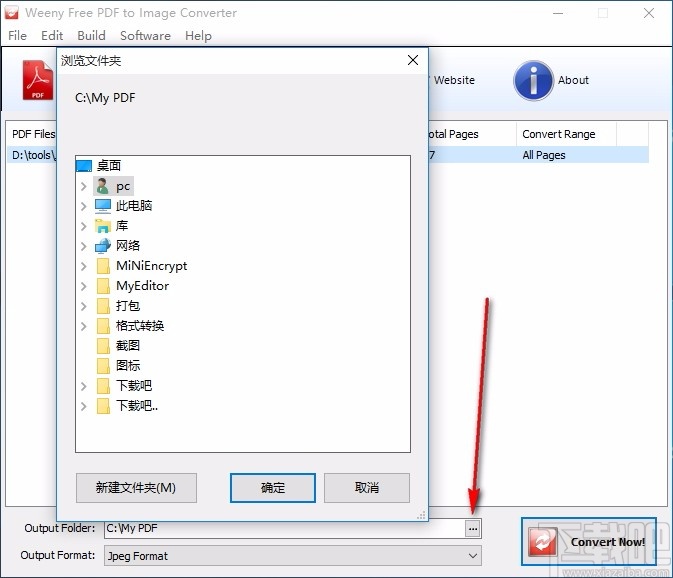Select the 下载吧 folder icon
This screenshot has height=578, width=673.
tap(103, 386)
